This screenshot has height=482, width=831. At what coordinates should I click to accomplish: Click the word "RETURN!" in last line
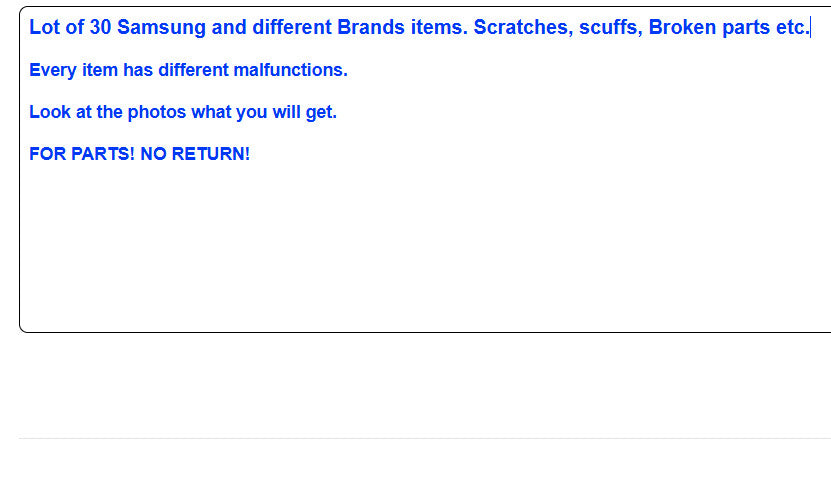click(x=210, y=154)
